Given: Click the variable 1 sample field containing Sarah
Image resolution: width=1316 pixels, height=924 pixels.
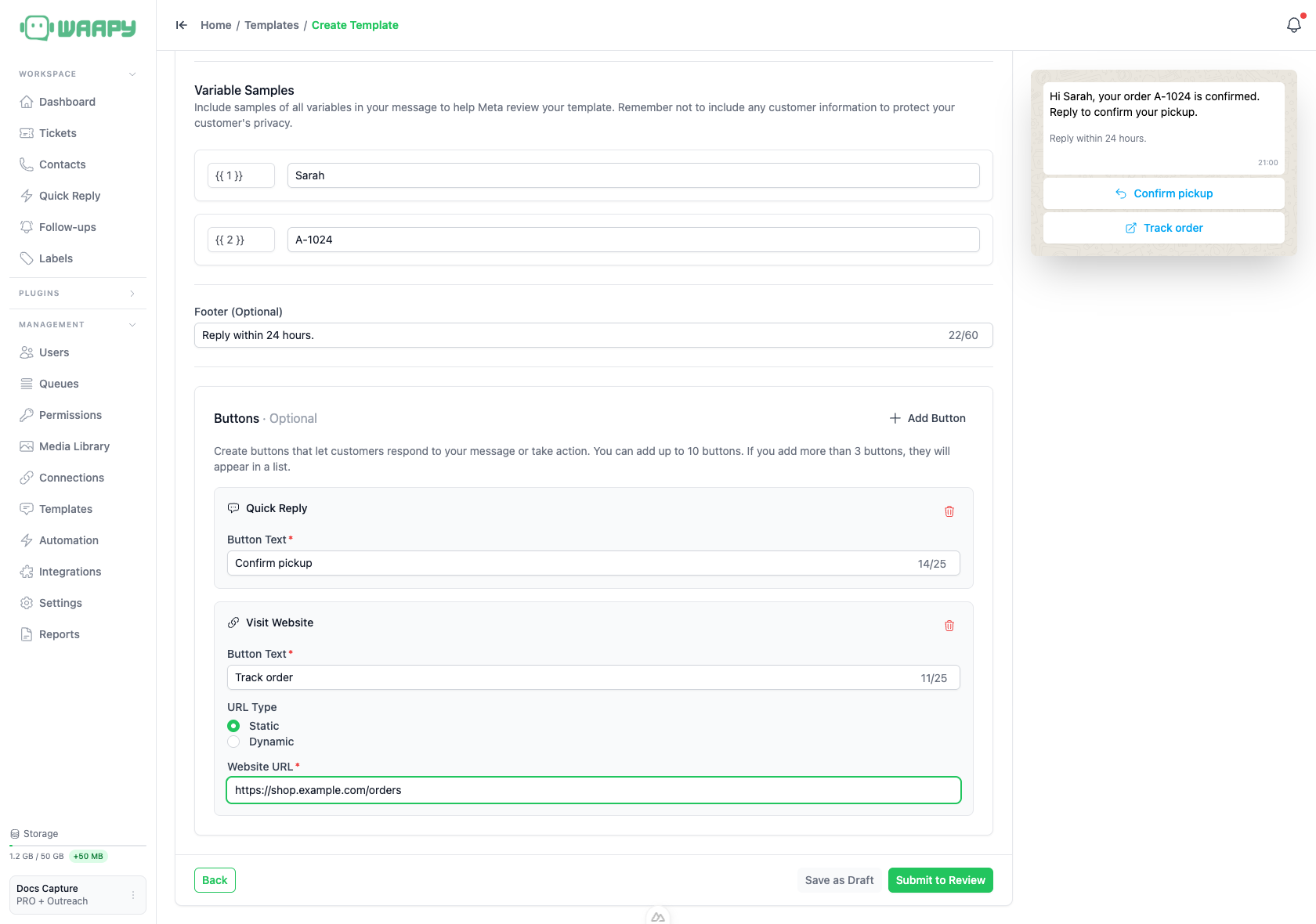Looking at the screenshot, I should (x=634, y=175).
